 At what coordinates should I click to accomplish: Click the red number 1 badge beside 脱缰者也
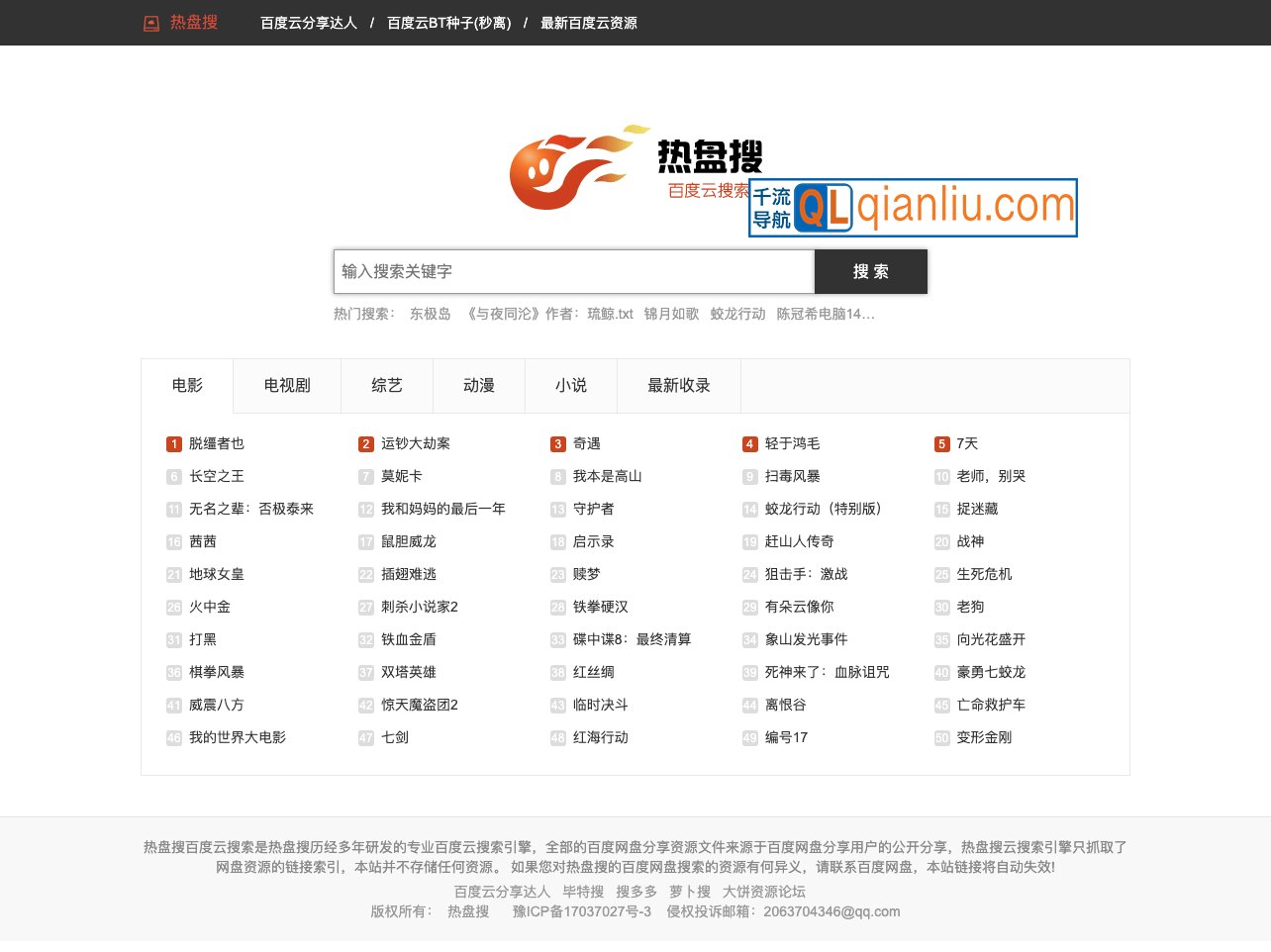tap(174, 443)
